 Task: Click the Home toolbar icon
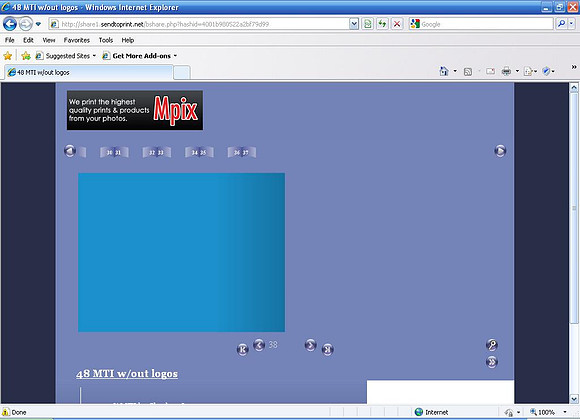coord(444,71)
